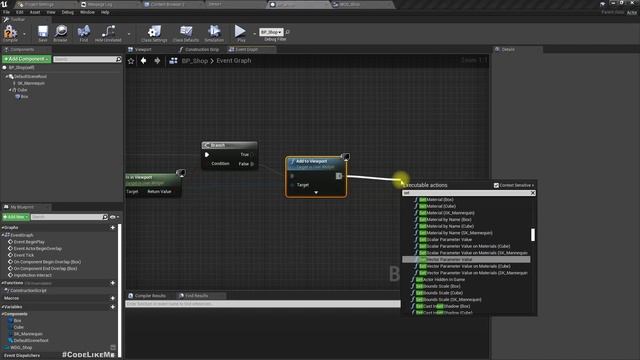Add new function with plus icon

coord(113,283)
